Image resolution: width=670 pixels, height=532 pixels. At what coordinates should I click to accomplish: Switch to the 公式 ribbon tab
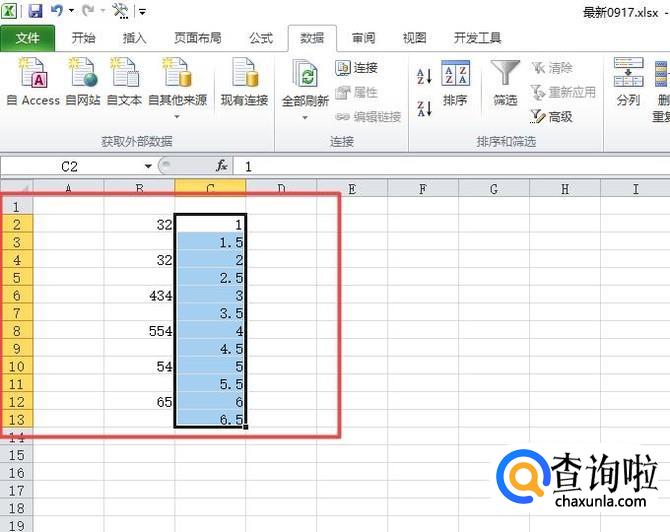pos(261,38)
